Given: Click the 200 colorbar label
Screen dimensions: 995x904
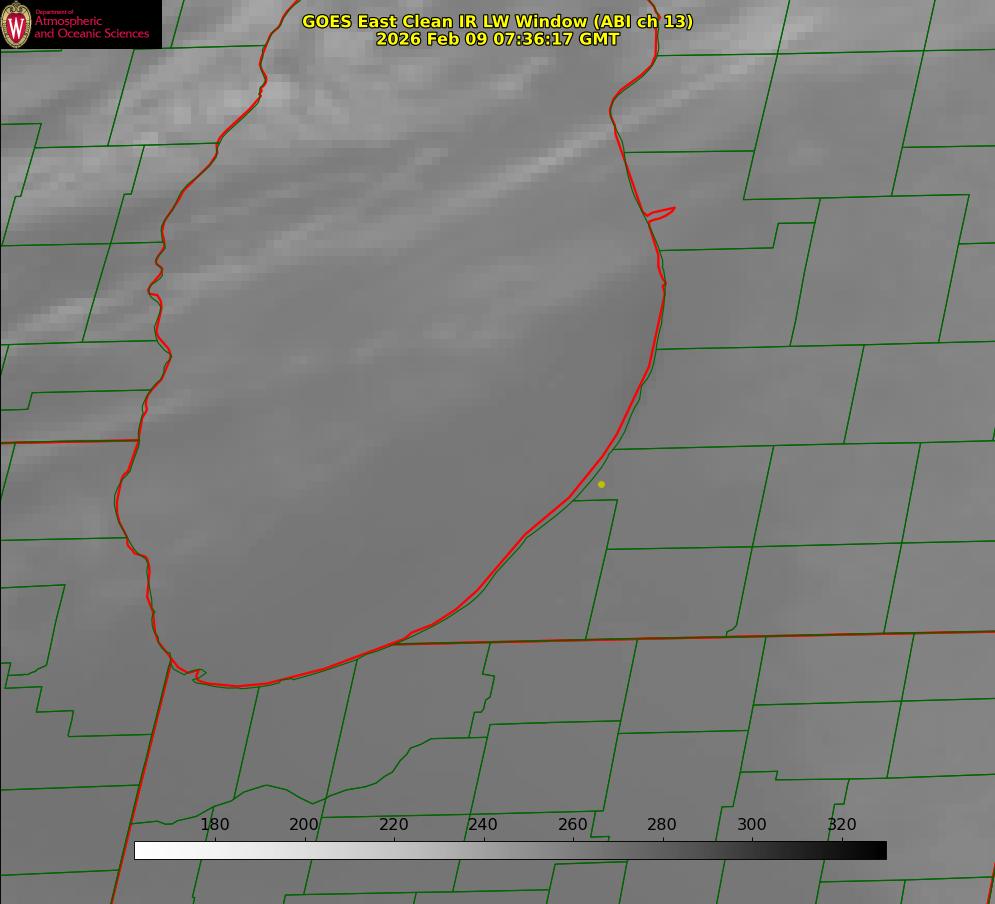Looking at the screenshot, I should pos(304,824).
